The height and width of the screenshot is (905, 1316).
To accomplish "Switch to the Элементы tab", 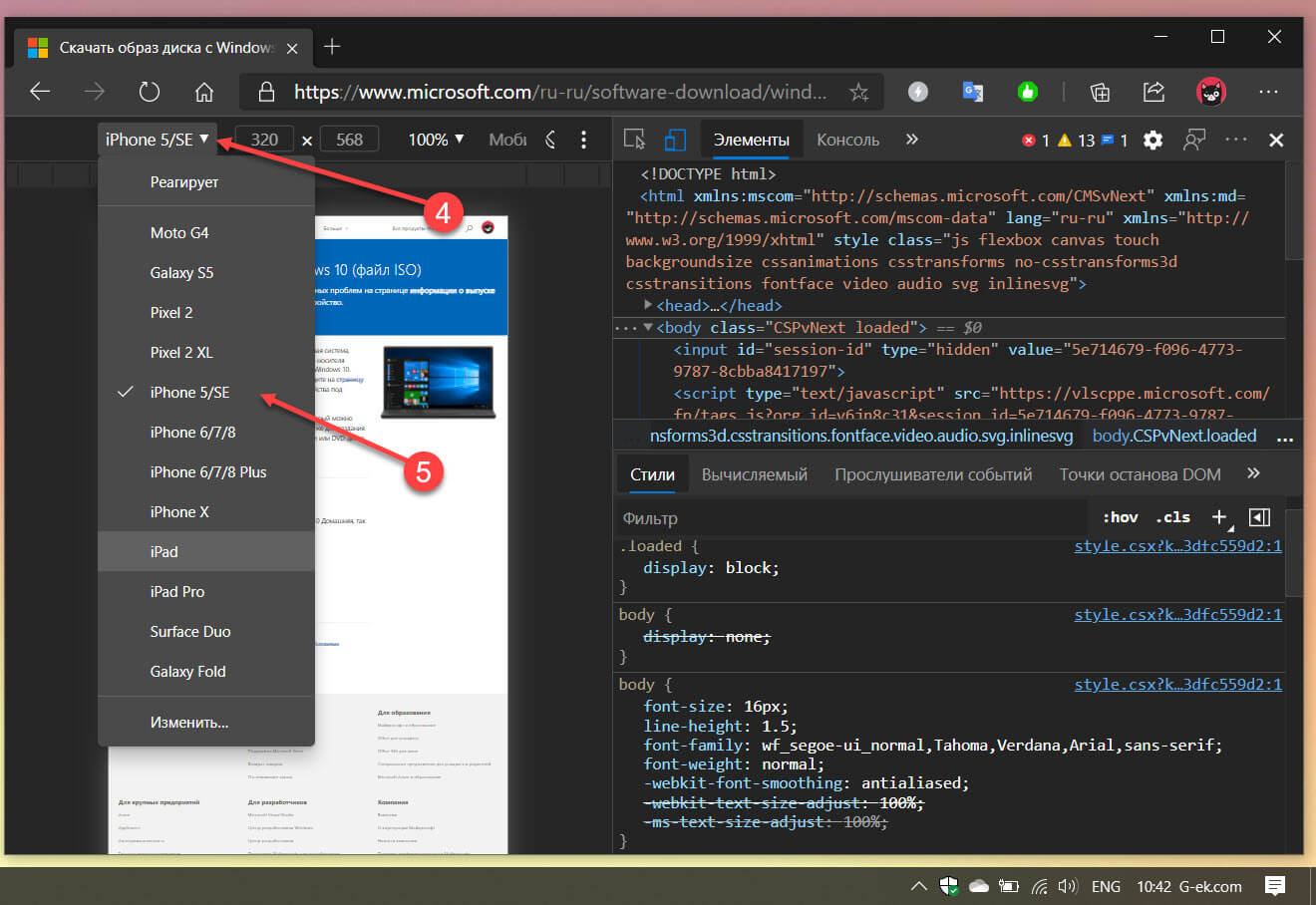I will coord(752,140).
